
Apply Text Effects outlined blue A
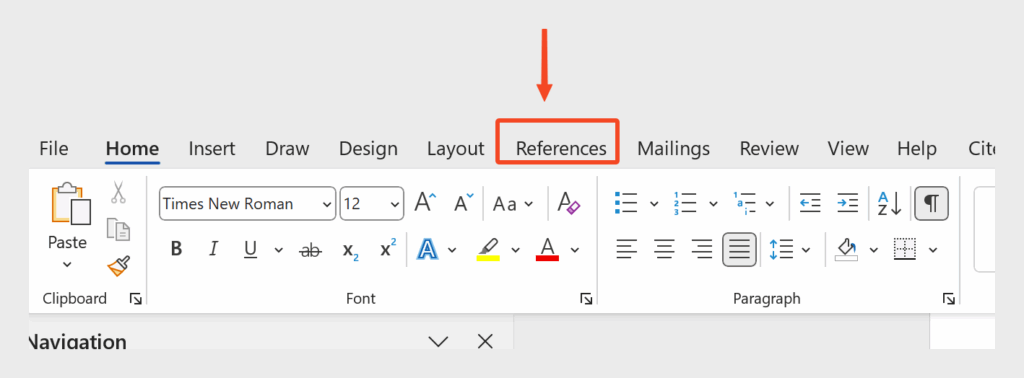point(427,249)
